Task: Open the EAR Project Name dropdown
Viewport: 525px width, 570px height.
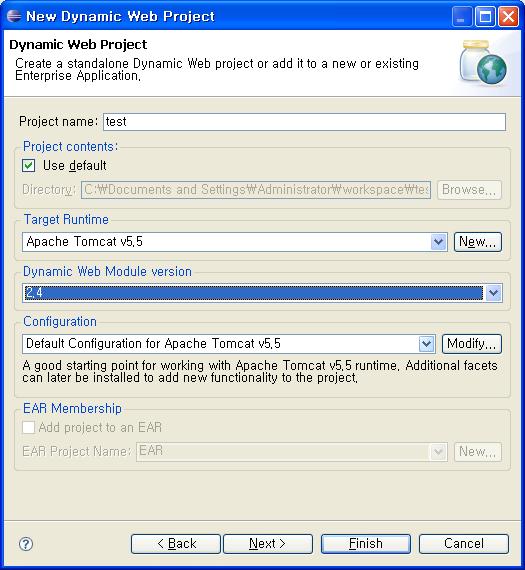Action: (x=438, y=452)
